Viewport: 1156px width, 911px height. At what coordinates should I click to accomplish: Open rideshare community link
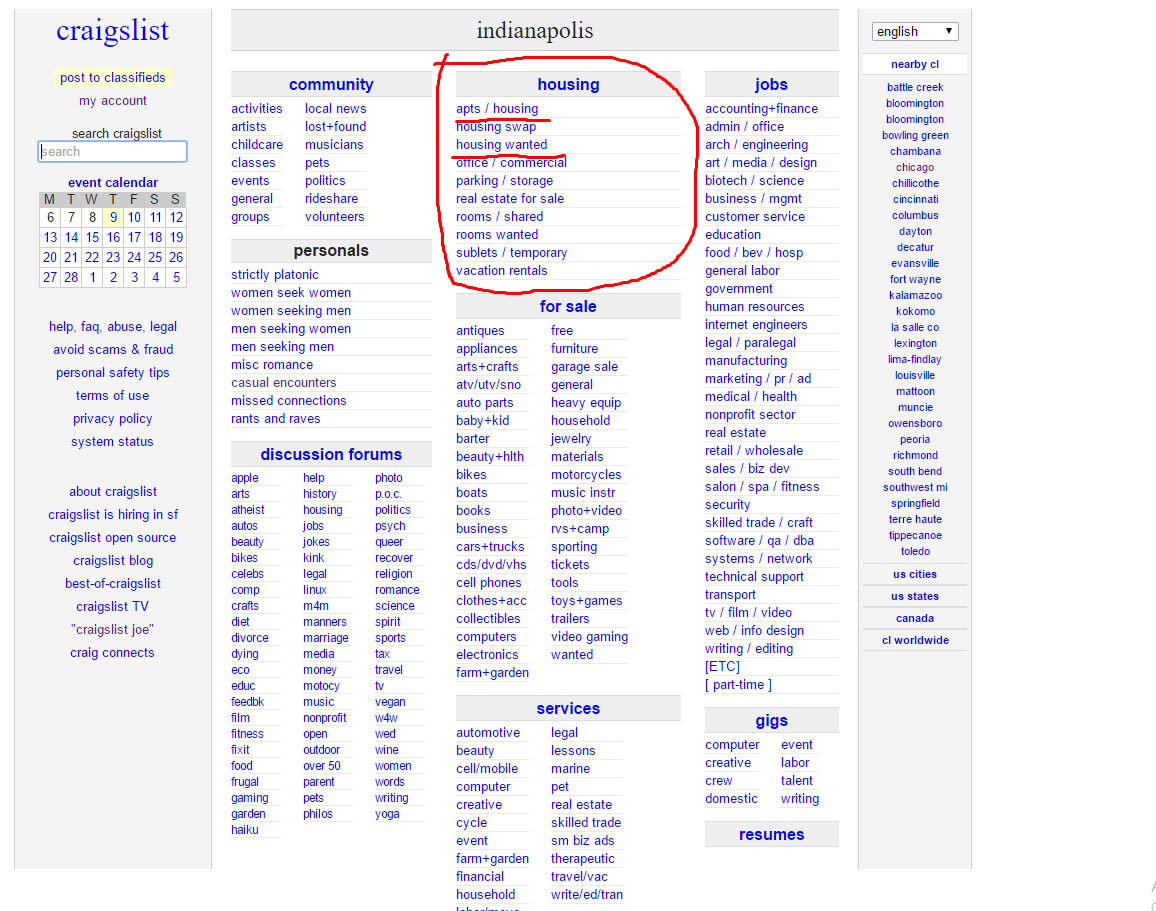(x=331, y=198)
